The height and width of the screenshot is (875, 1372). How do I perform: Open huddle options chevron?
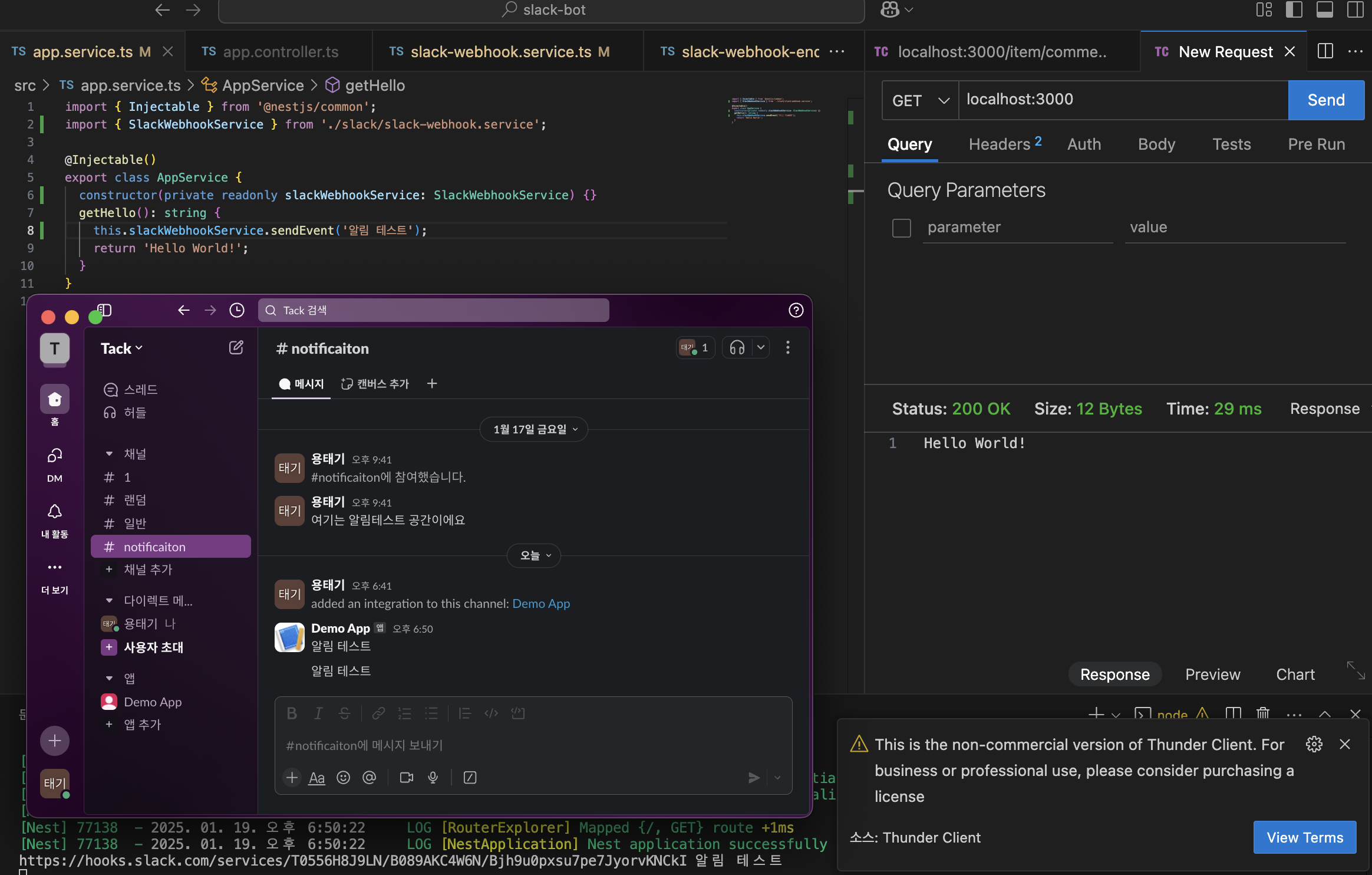pyautogui.click(x=761, y=348)
